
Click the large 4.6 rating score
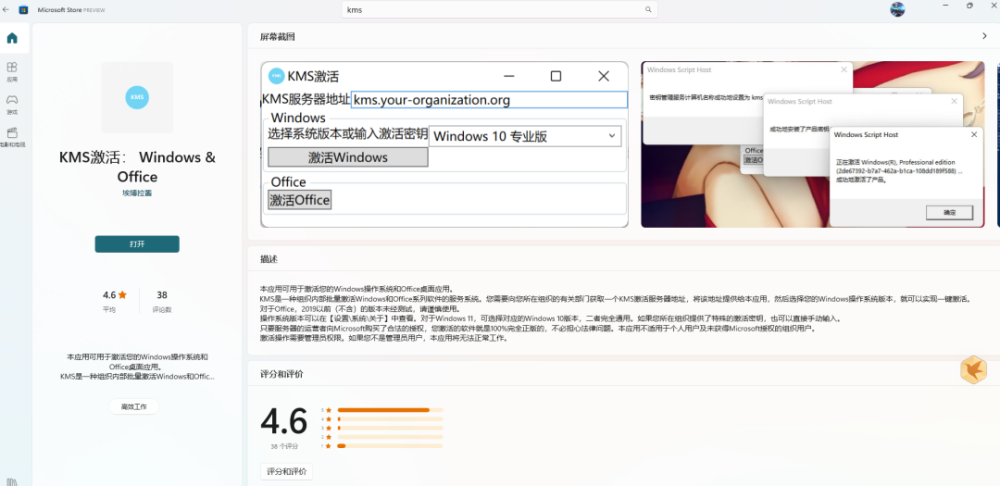284,422
